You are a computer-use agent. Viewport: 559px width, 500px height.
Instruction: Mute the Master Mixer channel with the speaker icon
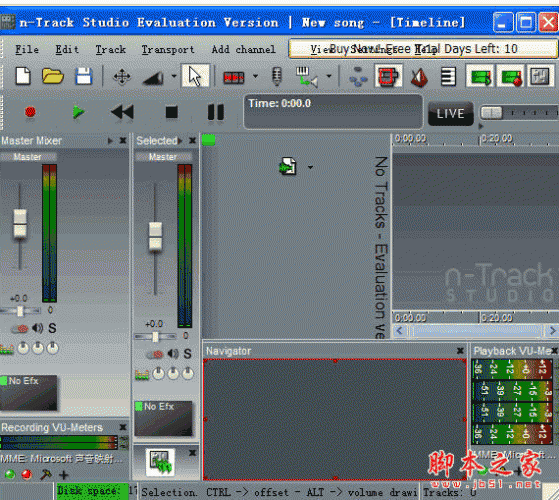(37, 328)
